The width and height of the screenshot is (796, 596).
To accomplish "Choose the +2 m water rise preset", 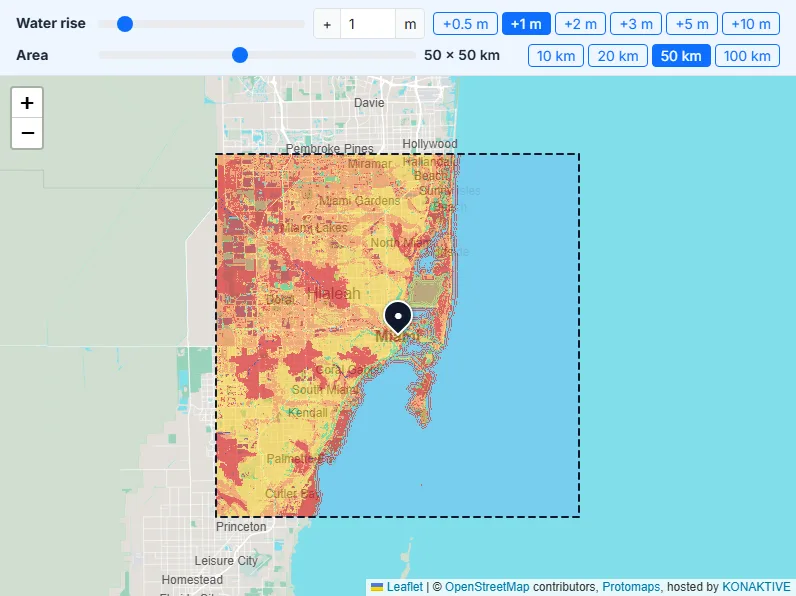I will point(580,24).
